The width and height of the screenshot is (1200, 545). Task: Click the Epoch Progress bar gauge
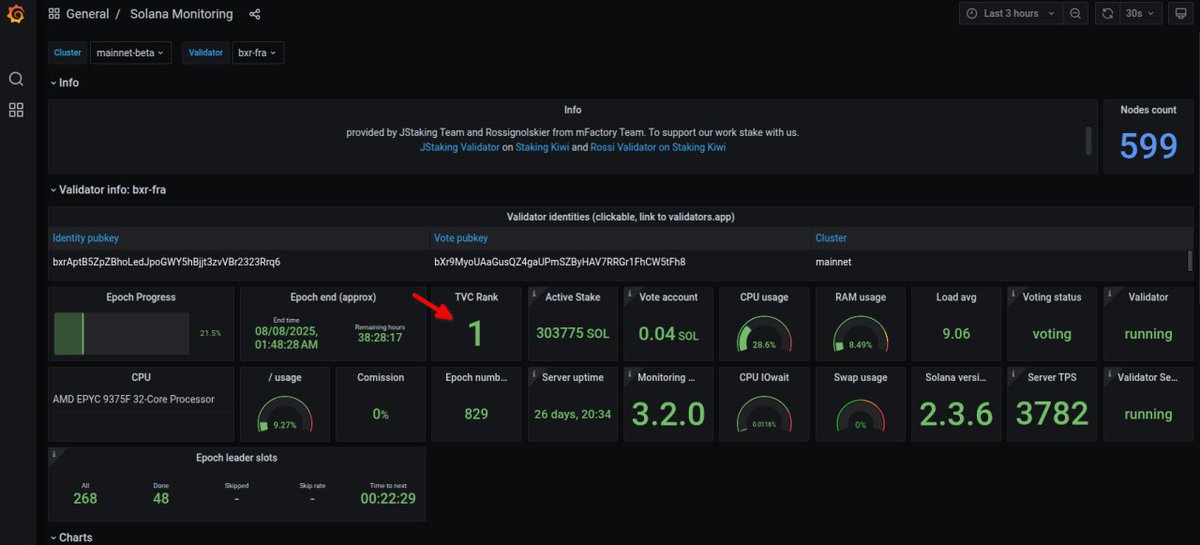[x=121, y=333]
